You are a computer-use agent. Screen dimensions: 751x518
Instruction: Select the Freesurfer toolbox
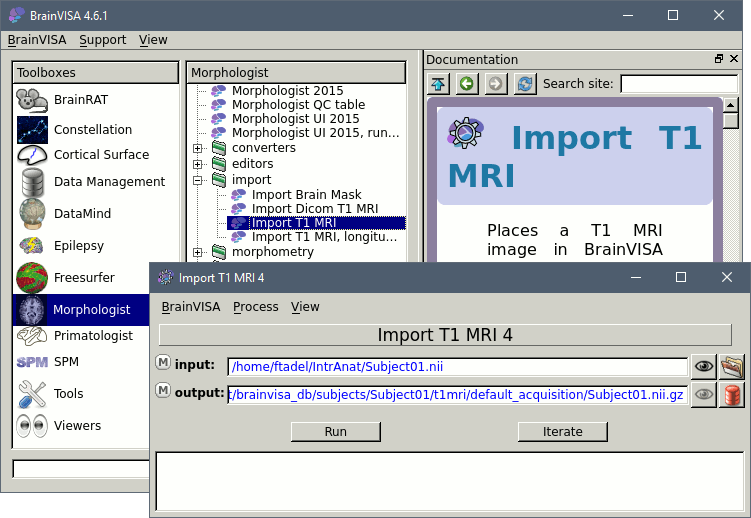click(x=84, y=277)
